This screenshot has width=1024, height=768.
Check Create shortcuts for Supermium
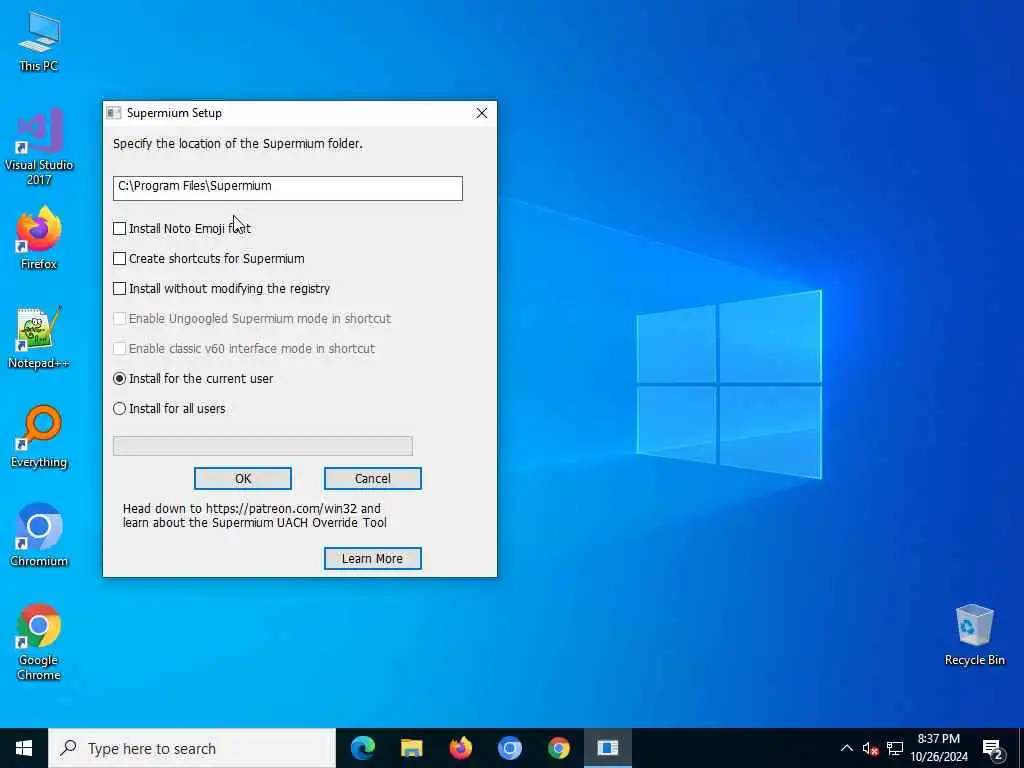120,259
